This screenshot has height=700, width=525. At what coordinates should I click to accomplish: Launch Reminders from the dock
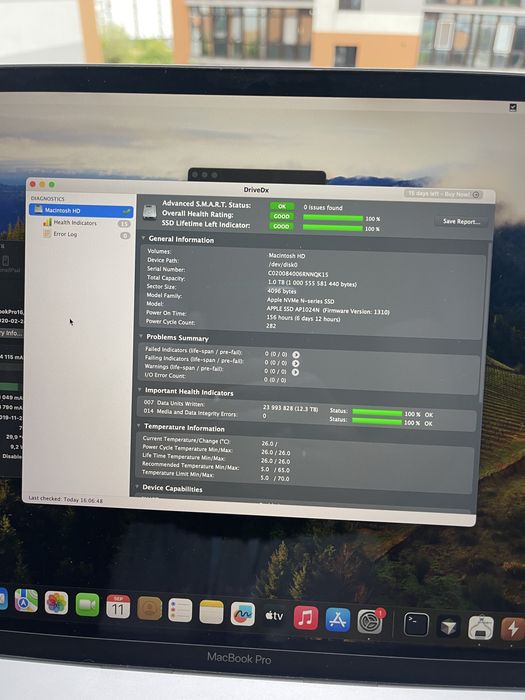tap(180, 610)
